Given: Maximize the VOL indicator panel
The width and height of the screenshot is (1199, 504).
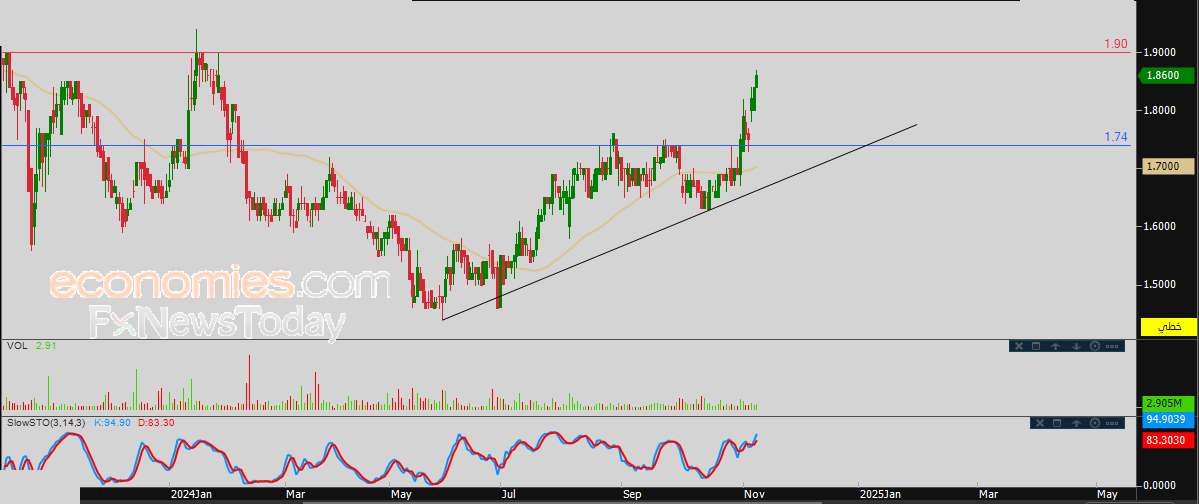Looking at the screenshot, I should pyautogui.click(x=1036, y=346).
